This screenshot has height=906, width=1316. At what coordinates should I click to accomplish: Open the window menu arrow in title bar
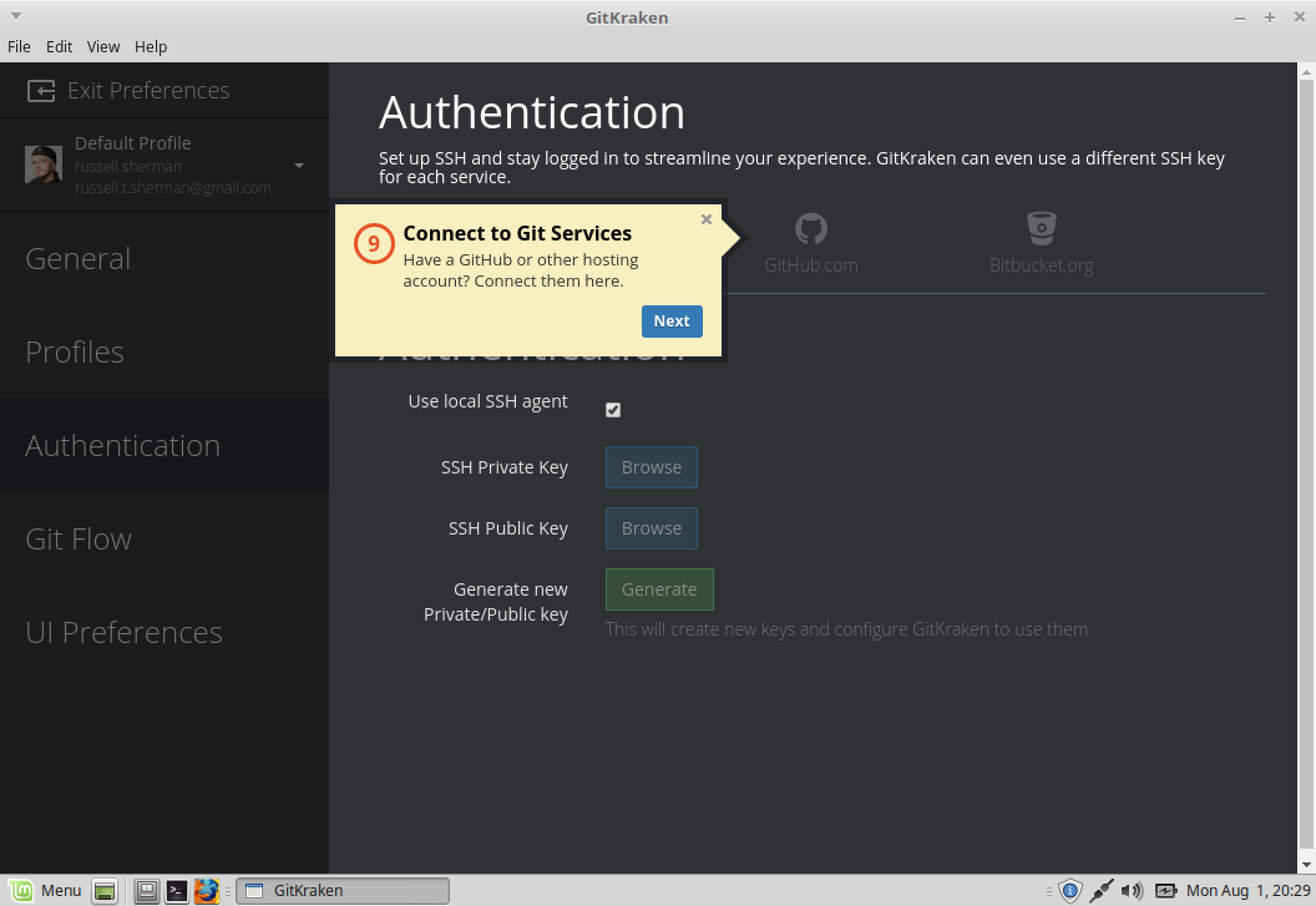point(17,16)
